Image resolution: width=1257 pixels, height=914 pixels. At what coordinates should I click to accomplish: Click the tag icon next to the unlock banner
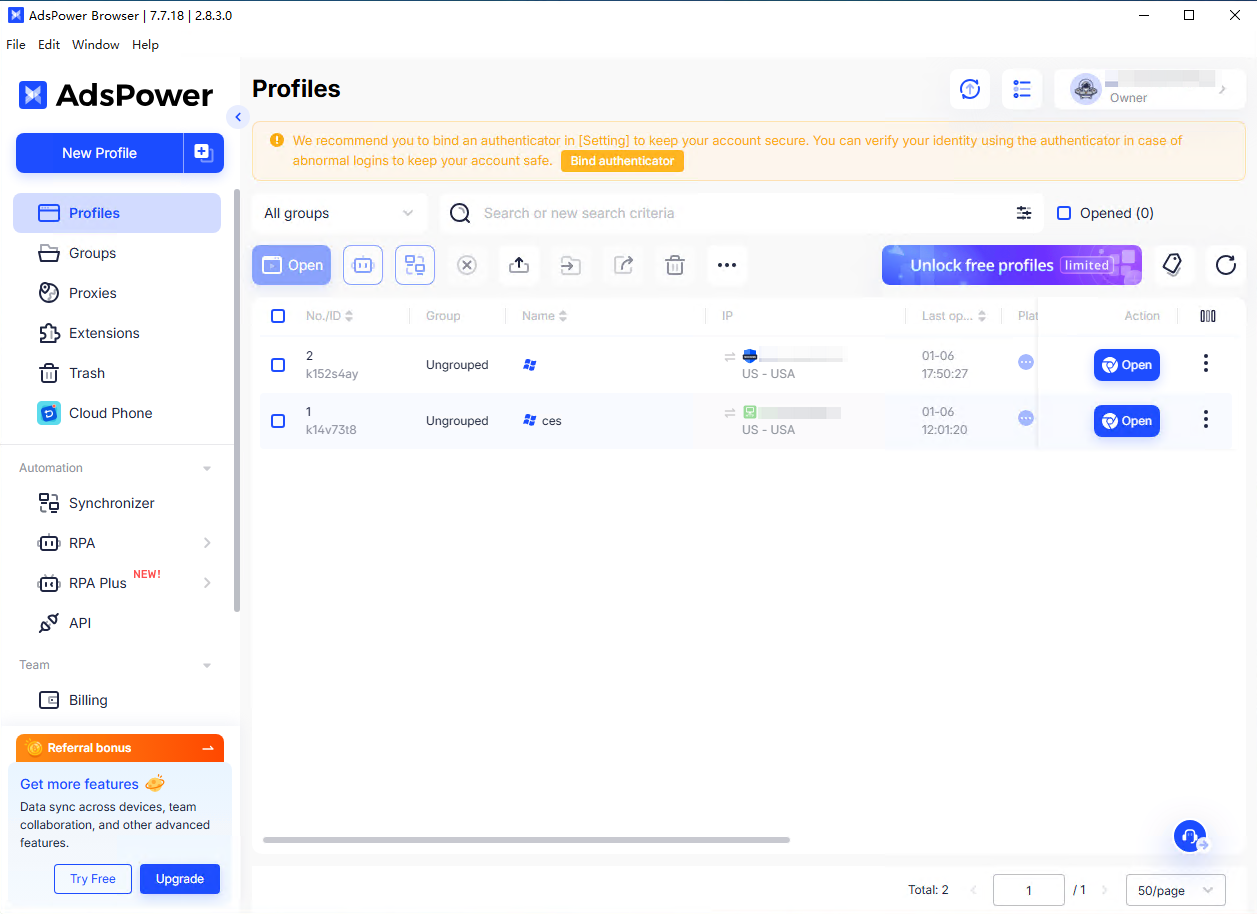coord(1173,265)
